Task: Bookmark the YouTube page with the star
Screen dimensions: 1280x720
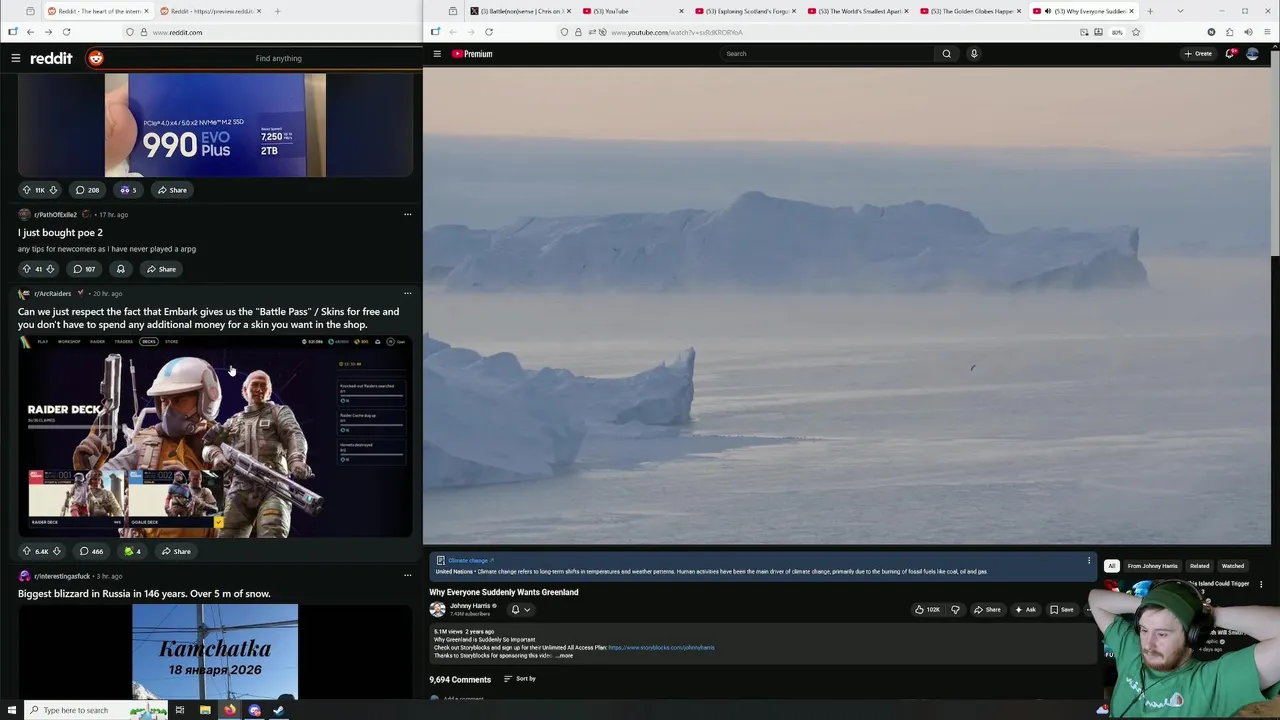Action: pyautogui.click(x=1136, y=32)
